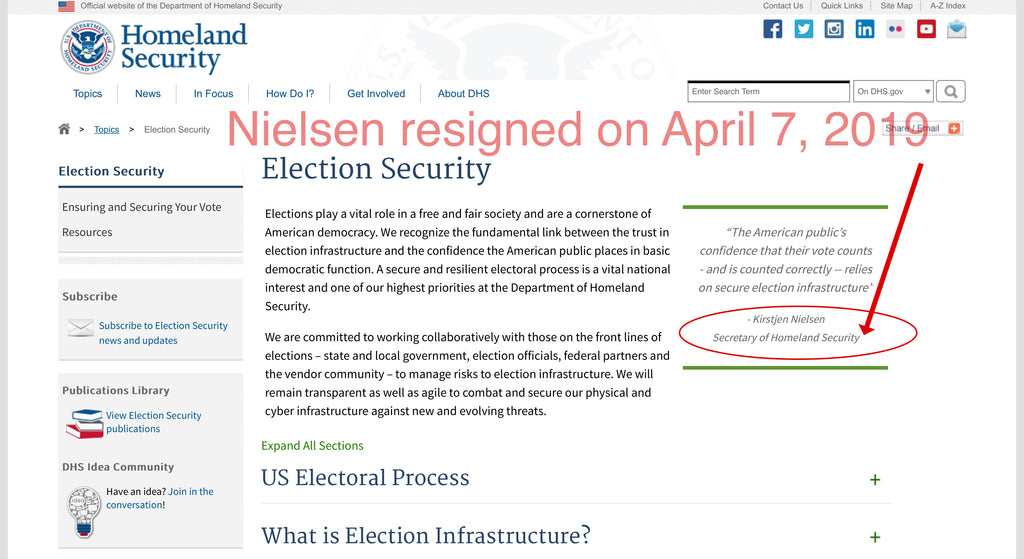Click the magnifying glass search button

[951, 91]
